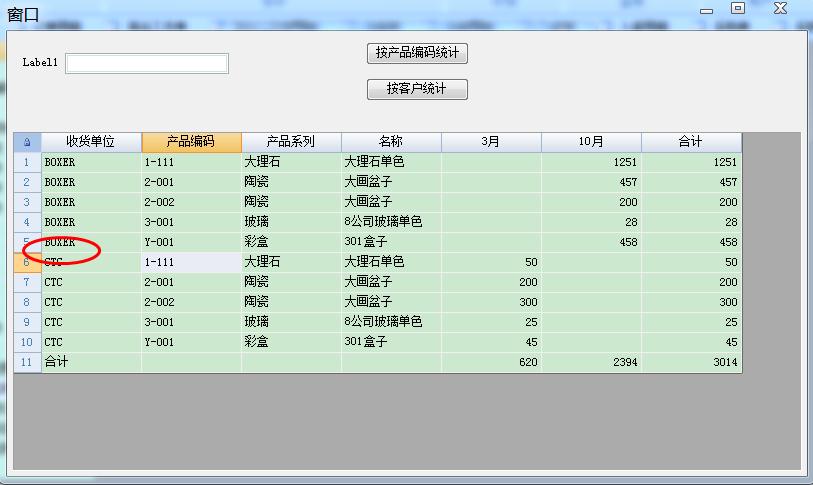Select row header number 10

[x=27, y=342]
